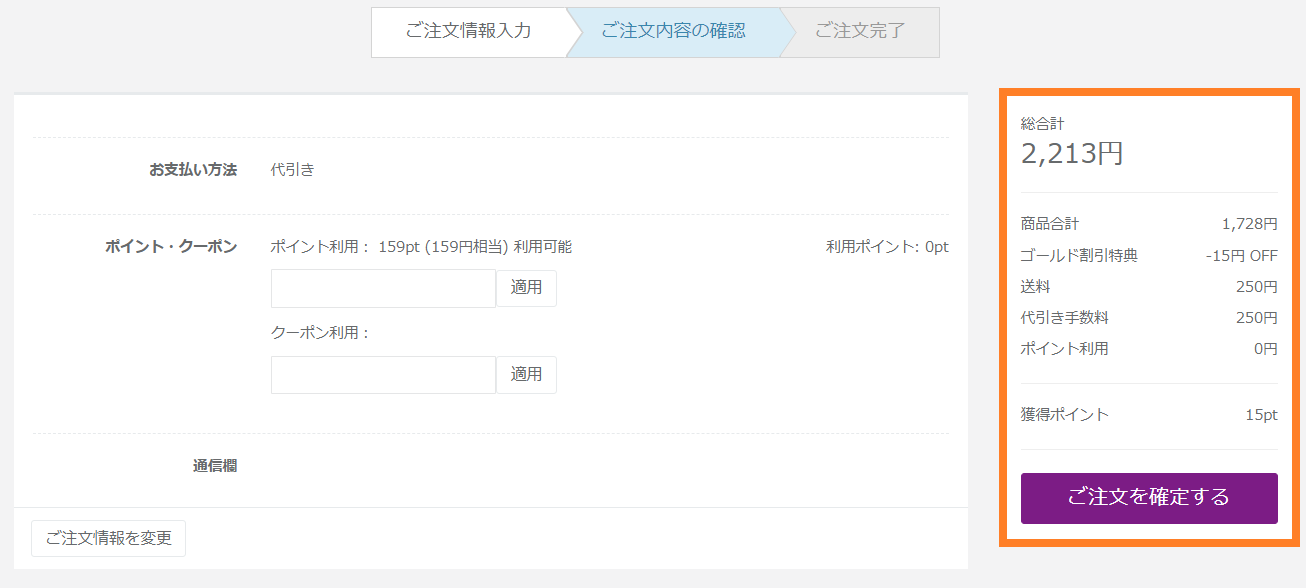Confirm order with ご注文を確定する button
This screenshot has width=1306, height=588.
(1149, 497)
